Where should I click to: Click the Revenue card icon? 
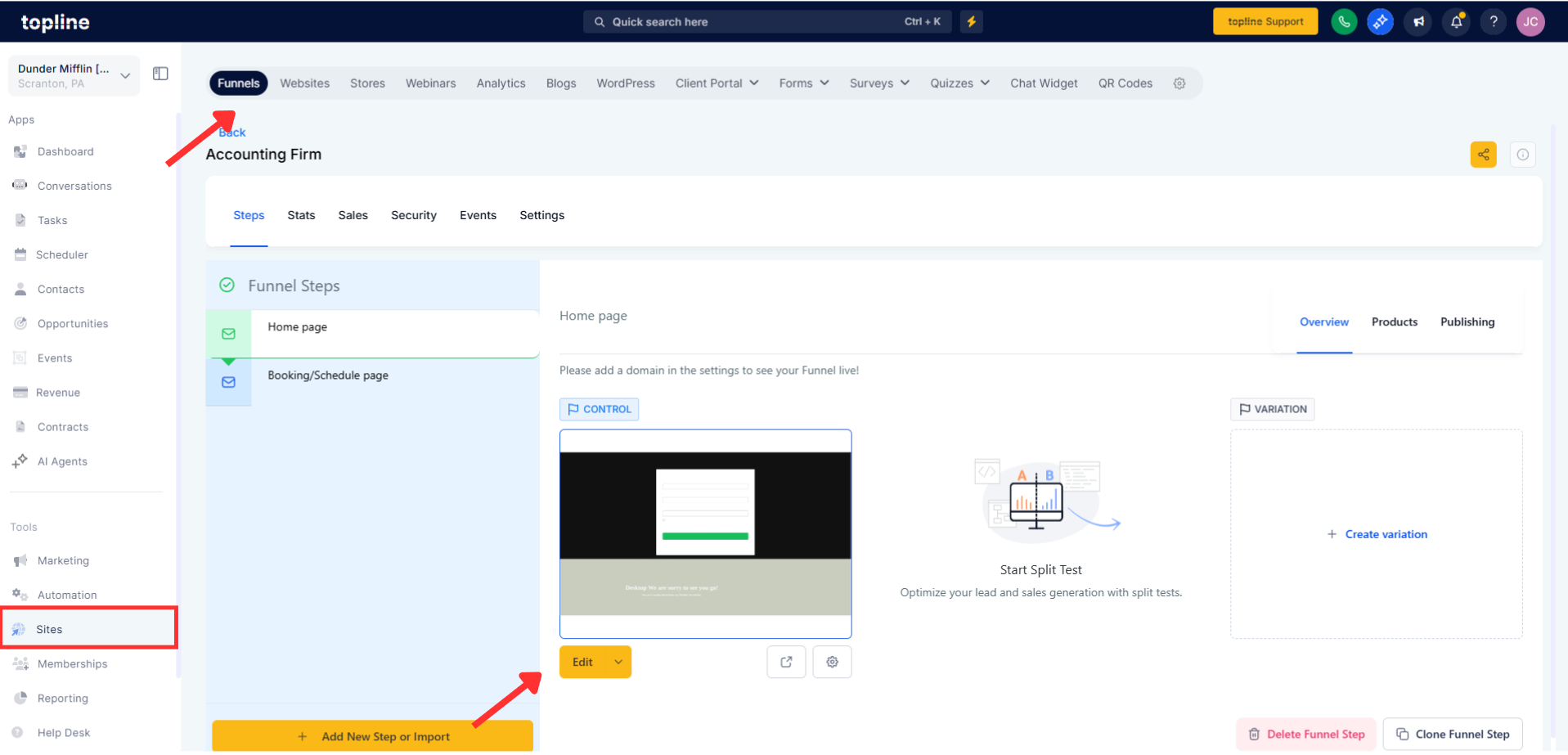click(x=20, y=393)
